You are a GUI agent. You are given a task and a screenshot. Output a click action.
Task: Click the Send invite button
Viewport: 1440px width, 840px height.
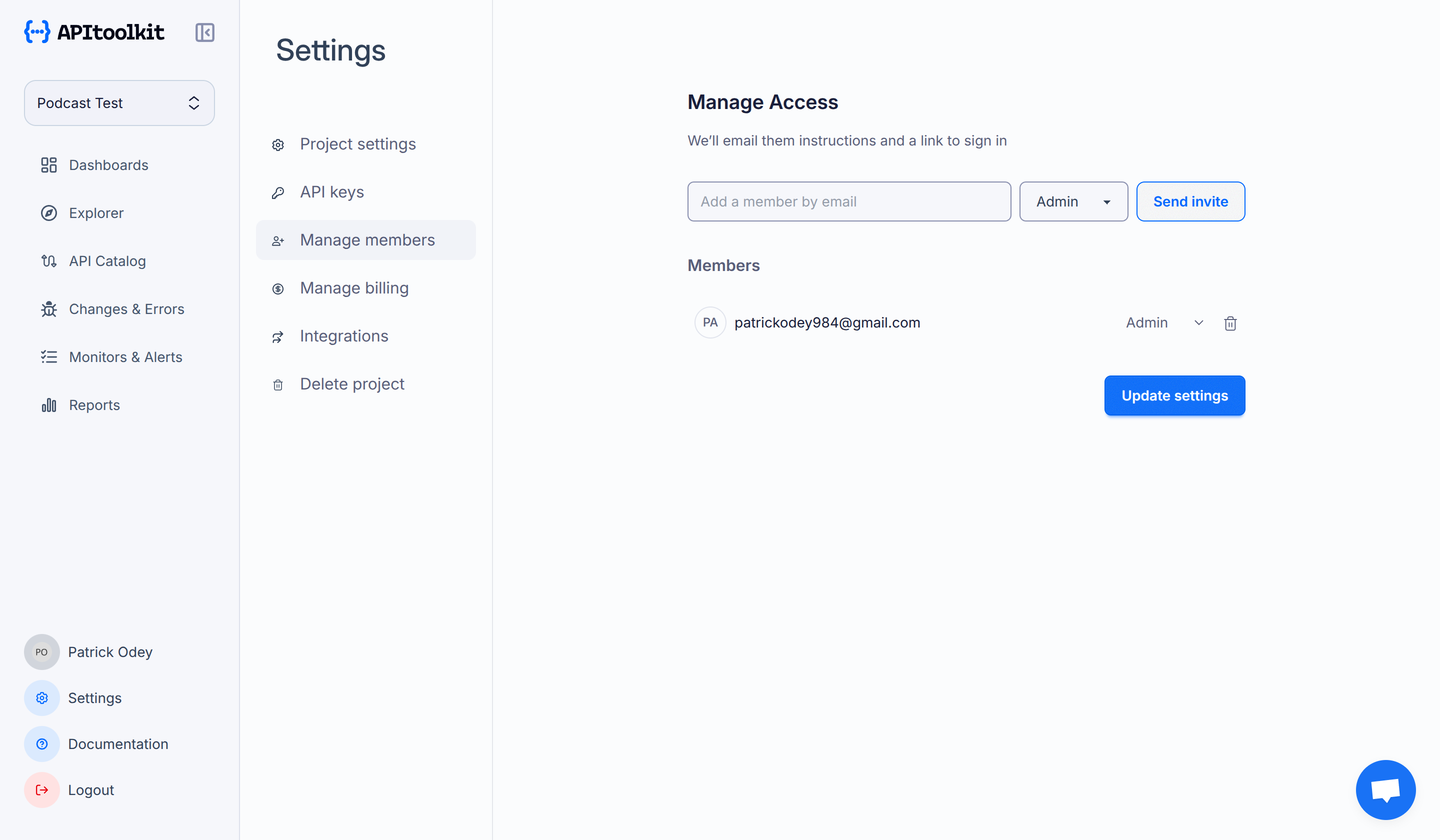pos(1190,201)
